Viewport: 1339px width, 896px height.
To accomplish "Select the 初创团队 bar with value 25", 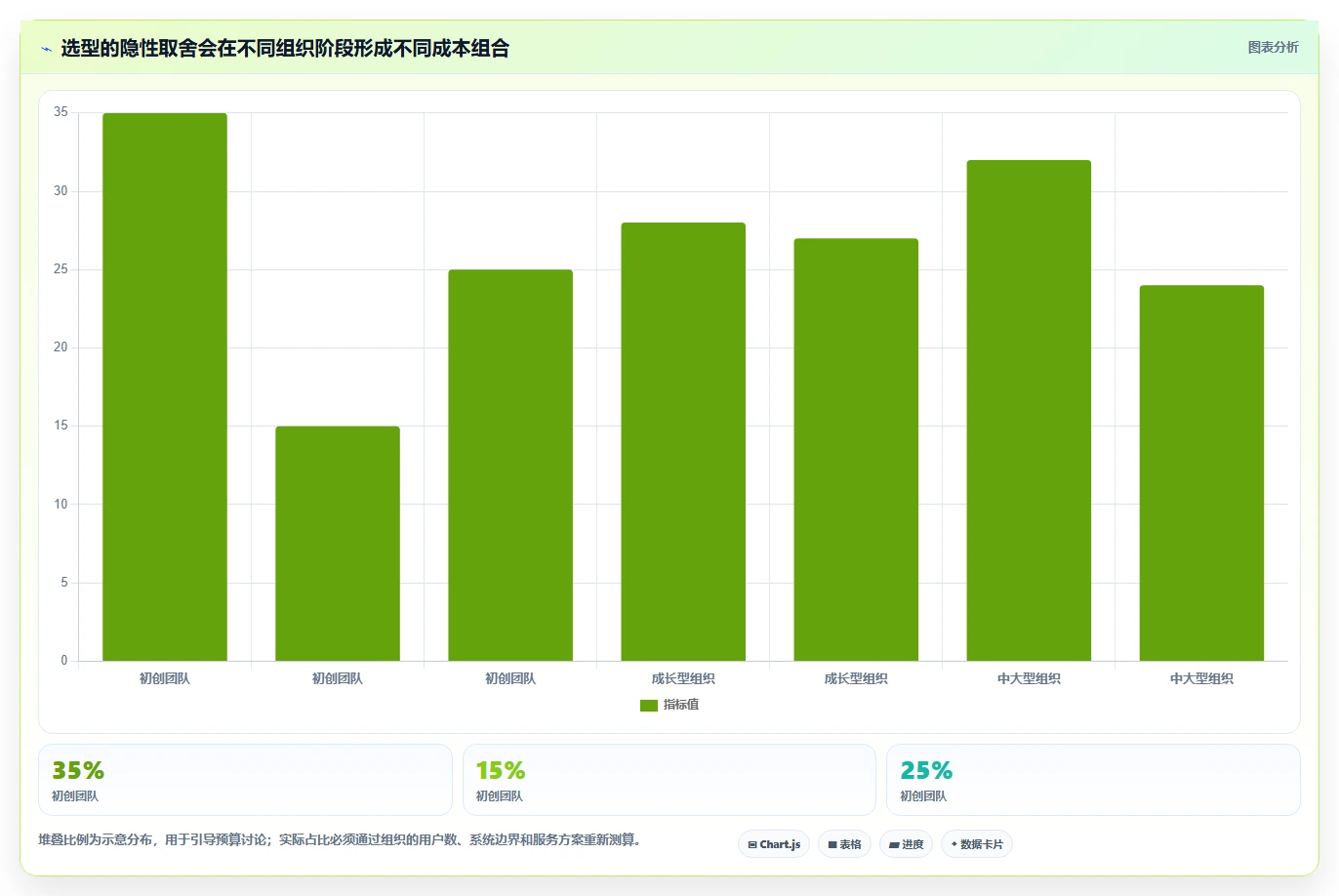I will click(510, 466).
